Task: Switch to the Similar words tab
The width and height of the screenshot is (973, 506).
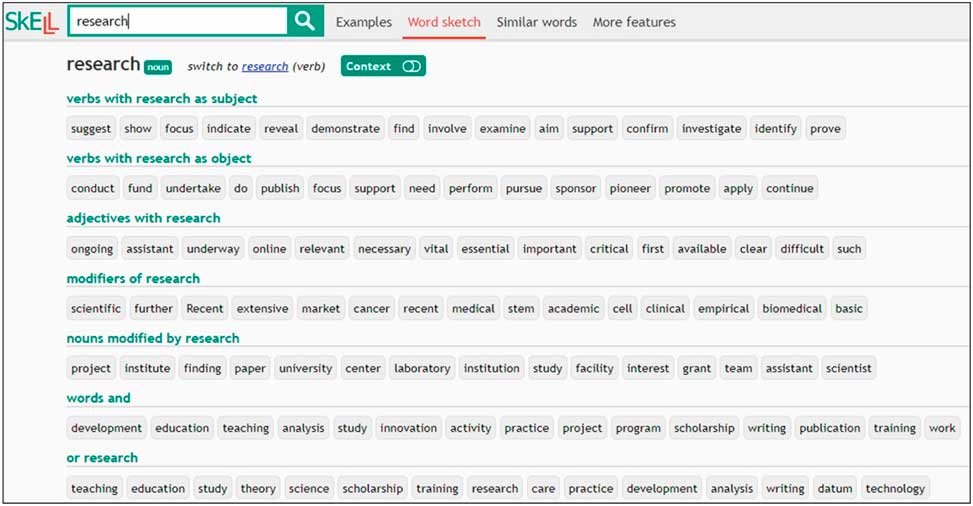Action: point(536,22)
